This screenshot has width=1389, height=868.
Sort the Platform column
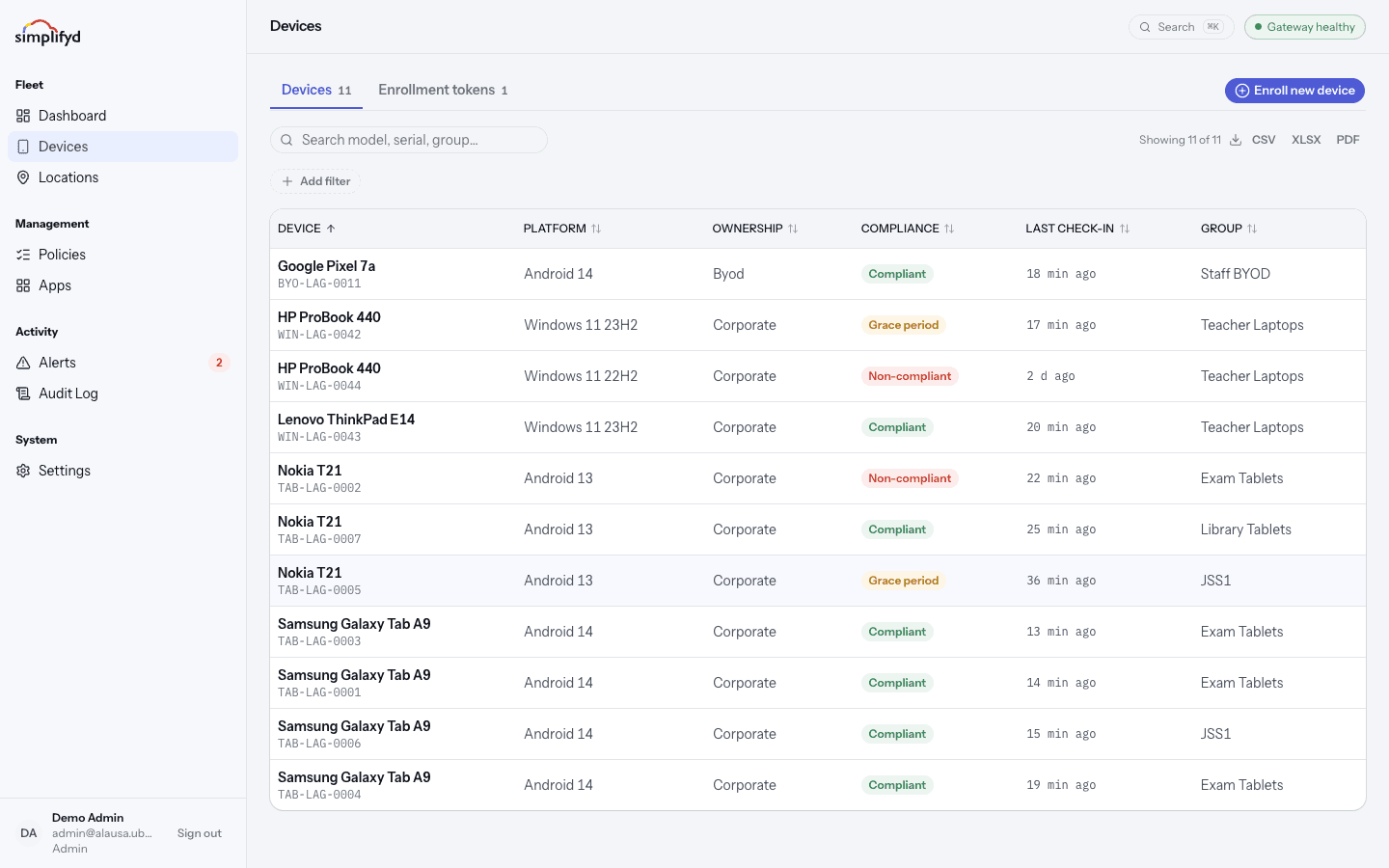click(562, 229)
